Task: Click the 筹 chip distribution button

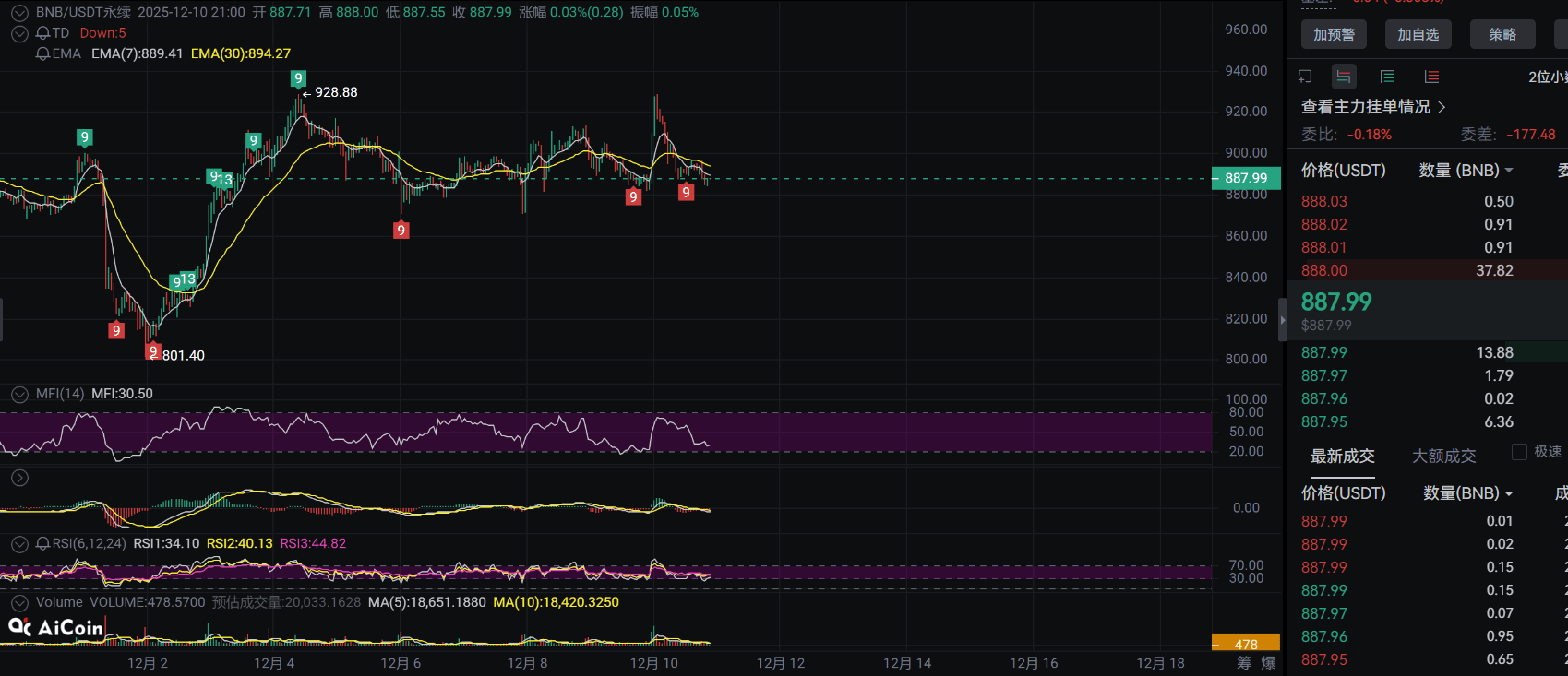Action: pyautogui.click(x=1243, y=663)
